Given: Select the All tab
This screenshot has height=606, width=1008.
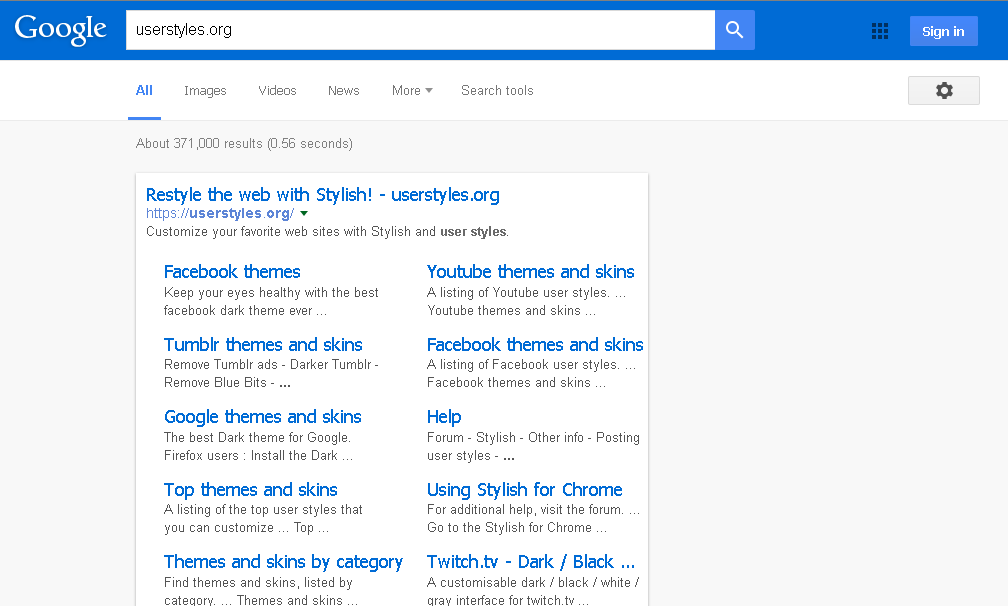Looking at the screenshot, I should pyautogui.click(x=144, y=91).
